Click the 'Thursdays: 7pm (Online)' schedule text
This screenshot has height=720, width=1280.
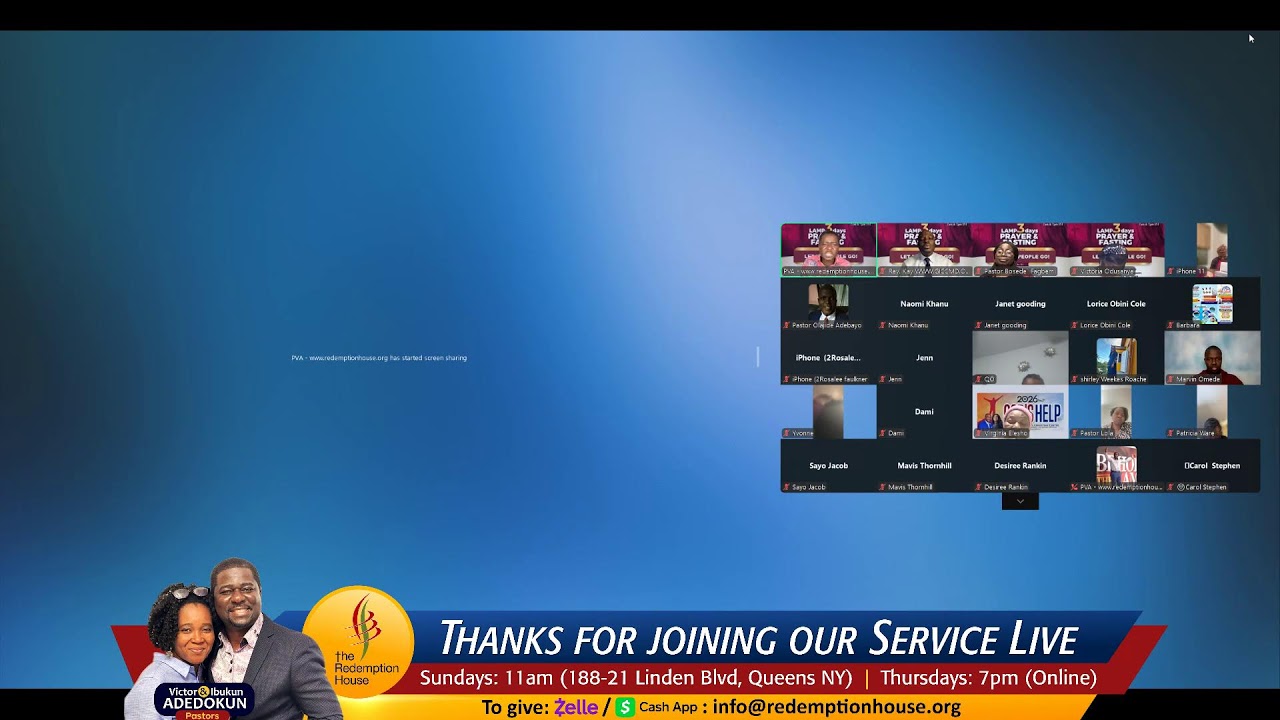point(988,678)
